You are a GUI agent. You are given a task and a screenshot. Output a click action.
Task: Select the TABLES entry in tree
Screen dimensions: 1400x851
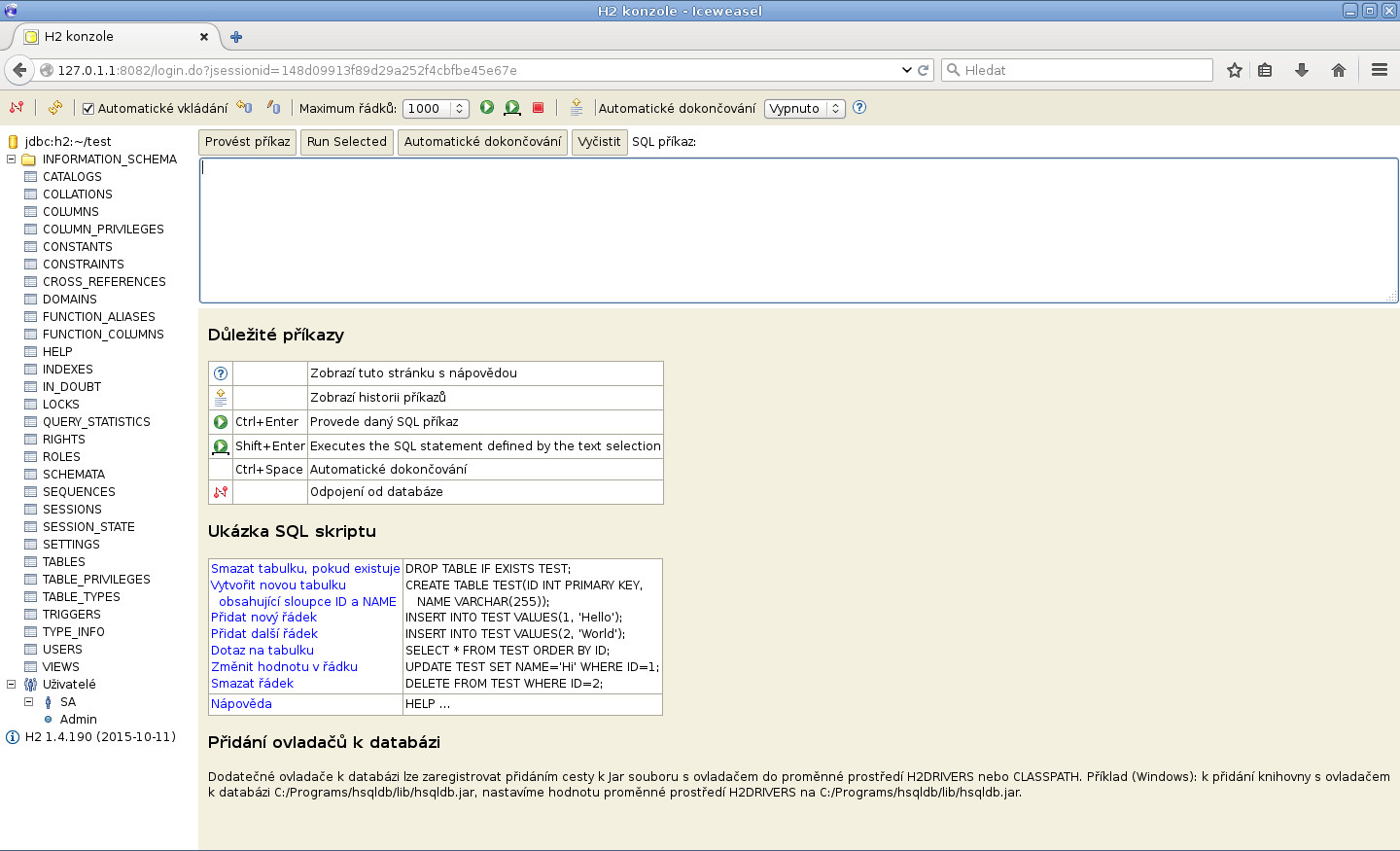tap(64, 562)
